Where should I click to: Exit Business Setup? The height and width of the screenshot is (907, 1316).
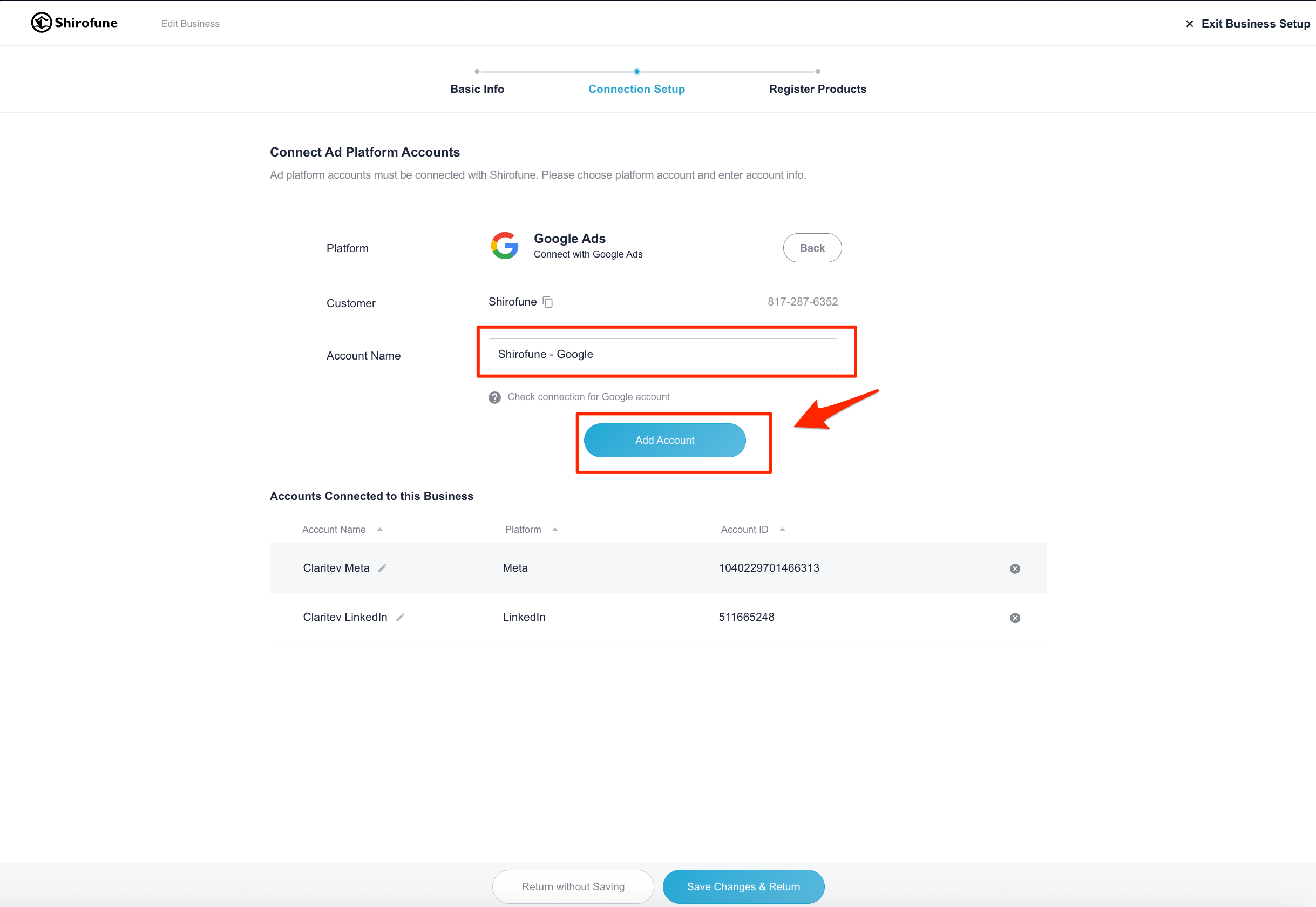coord(1248,23)
